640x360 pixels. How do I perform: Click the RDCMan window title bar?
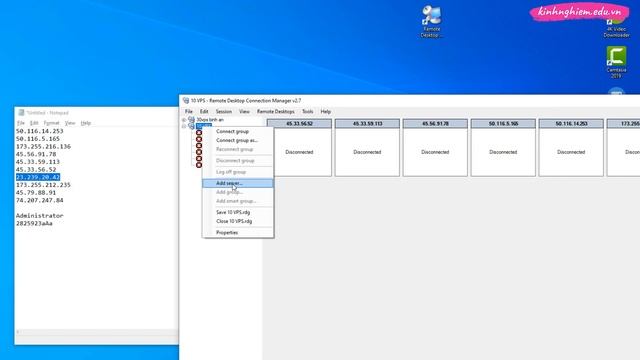[x=409, y=100]
